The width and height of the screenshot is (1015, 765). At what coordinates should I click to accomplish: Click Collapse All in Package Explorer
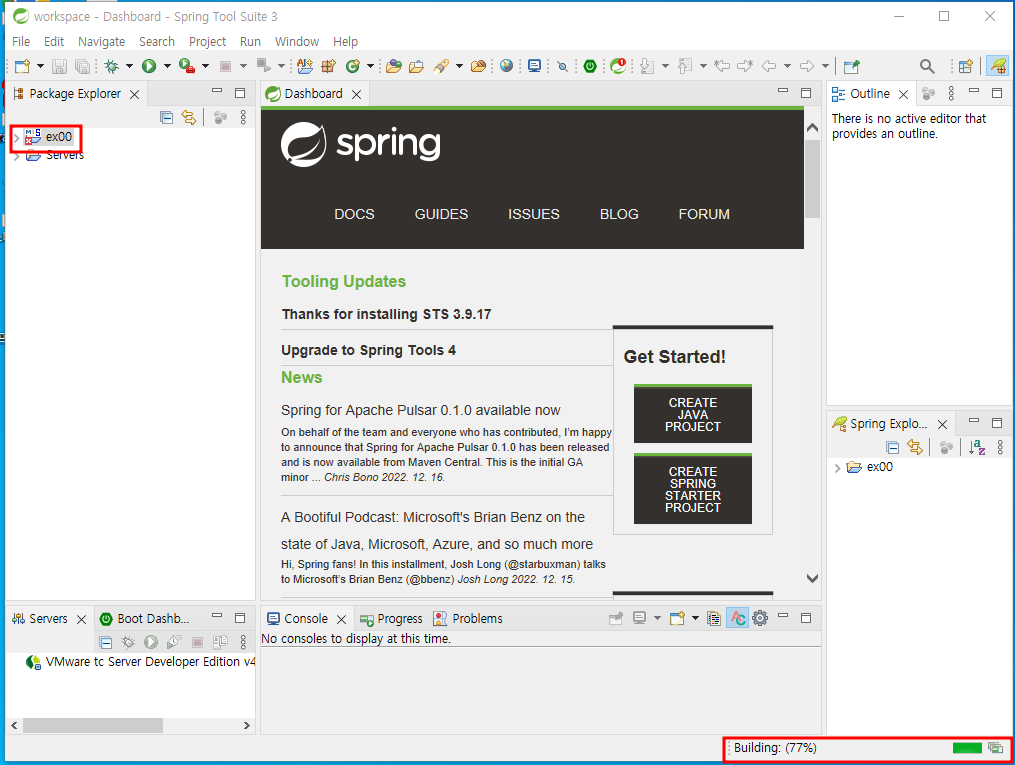coord(166,117)
